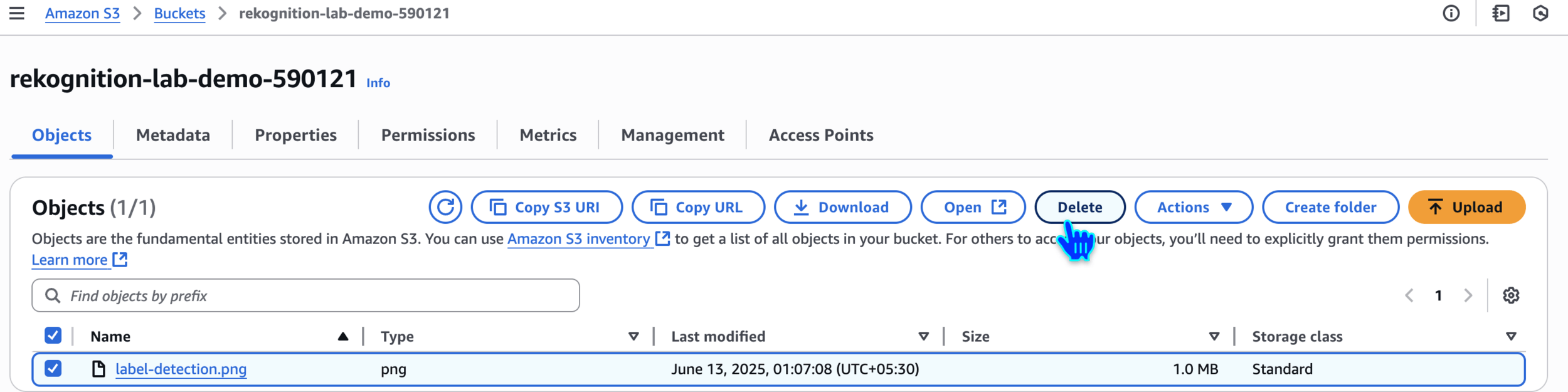This screenshot has height=392, width=1568.
Task: Click the Storage class column header text
Action: tap(1297, 337)
